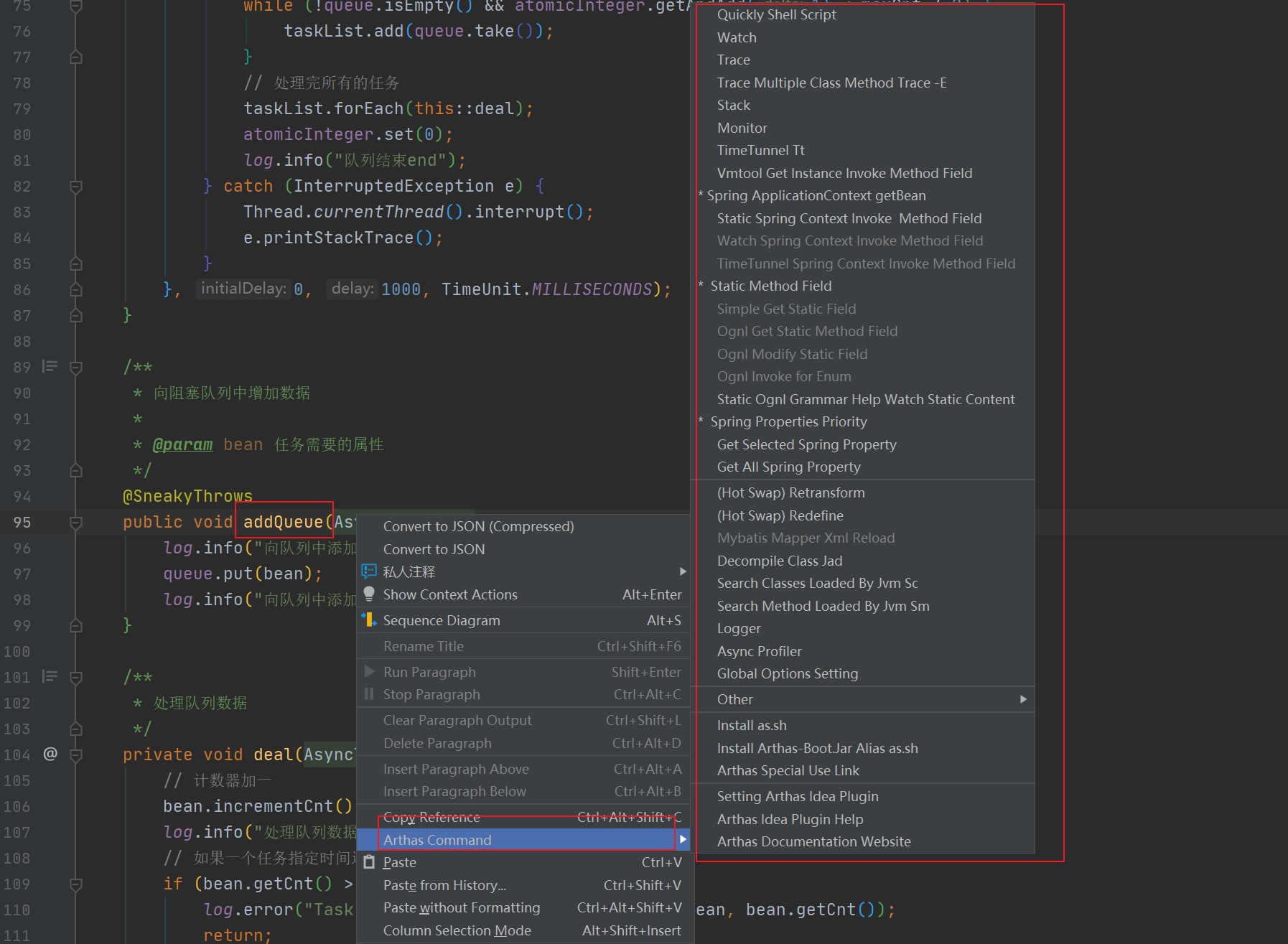Expand the Other submenu arrow
This screenshot has height=944, width=1288.
pos(1023,699)
